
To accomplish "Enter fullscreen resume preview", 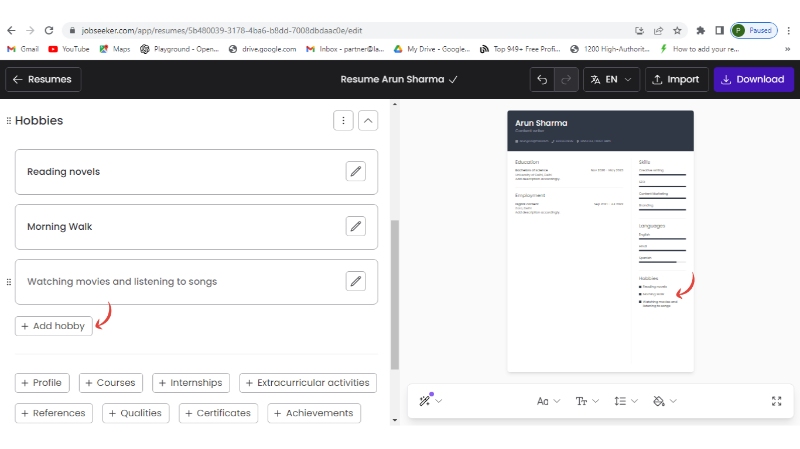I will click(x=777, y=401).
